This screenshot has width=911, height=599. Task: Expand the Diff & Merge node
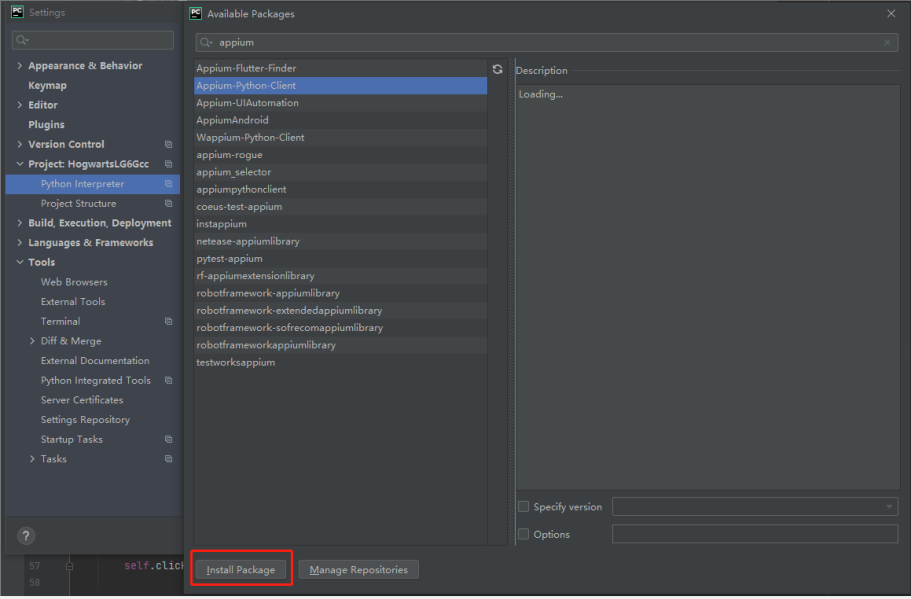click(32, 341)
